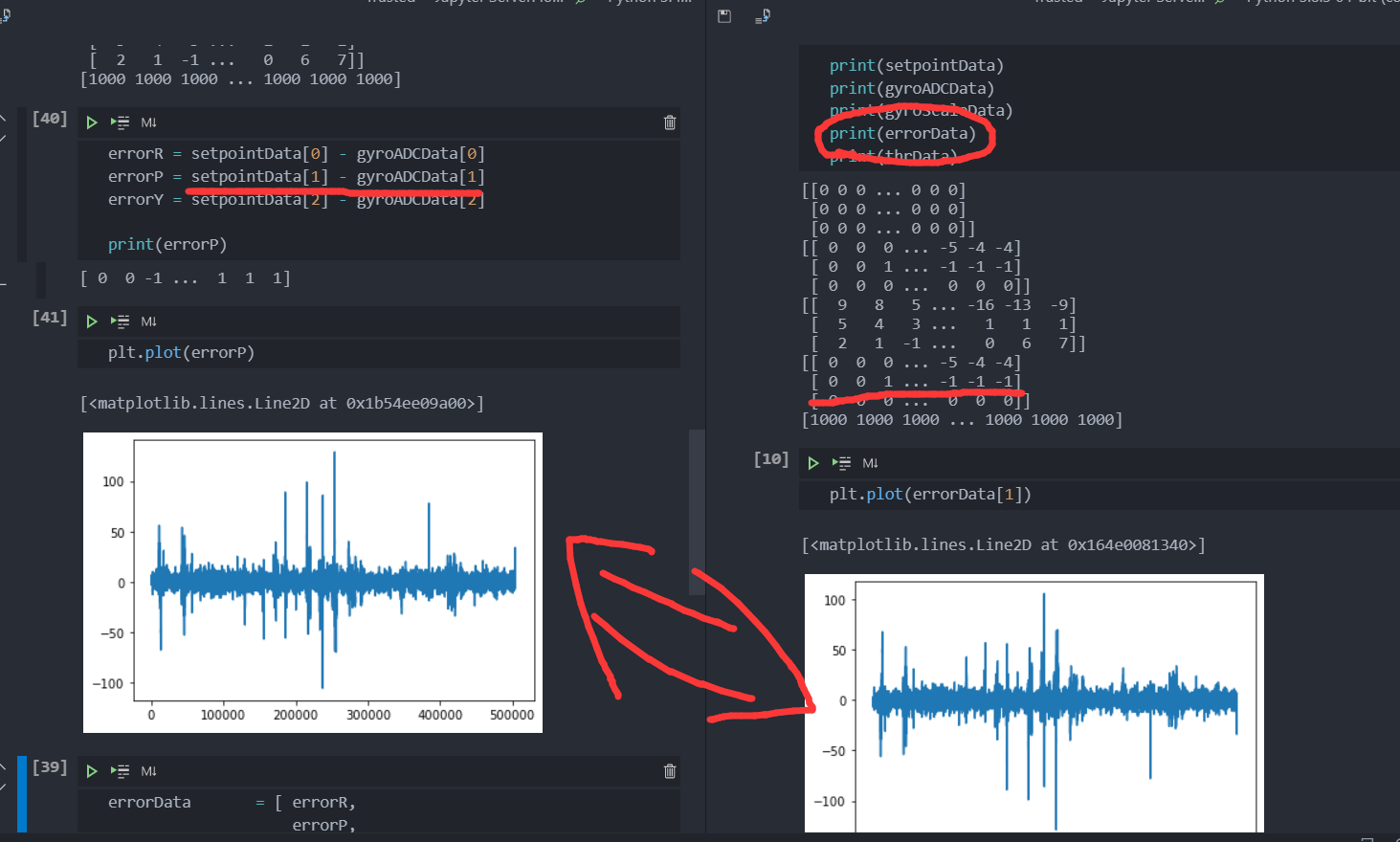Viewport: 1400px width, 842px height.
Task: Convert cell 10 to Markdown
Action: (x=870, y=463)
